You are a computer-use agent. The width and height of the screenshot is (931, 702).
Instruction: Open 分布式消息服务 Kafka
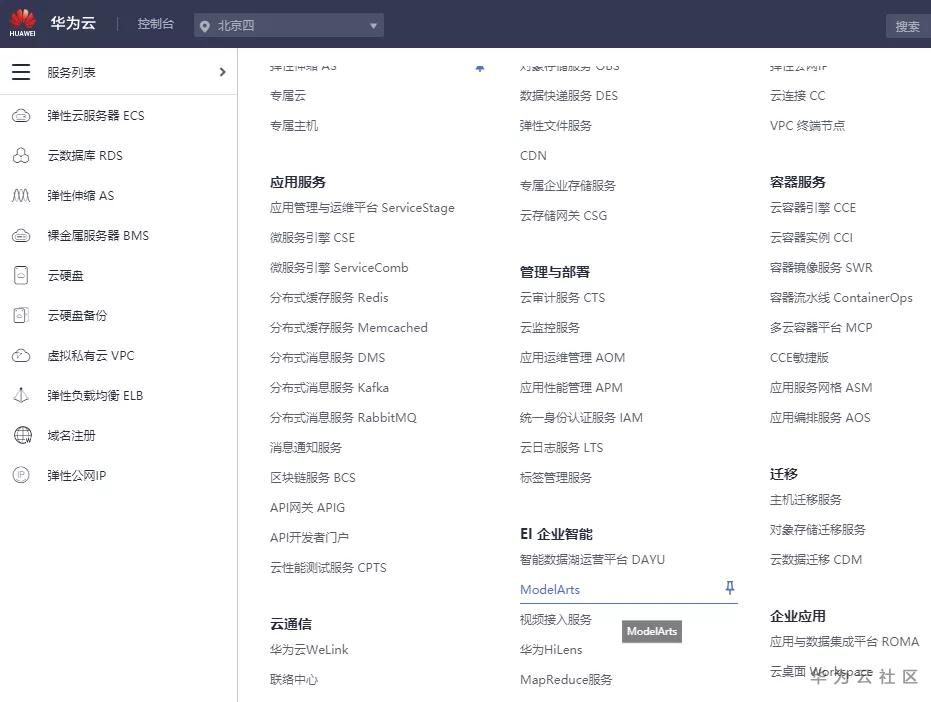pyautogui.click(x=330, y=388)
